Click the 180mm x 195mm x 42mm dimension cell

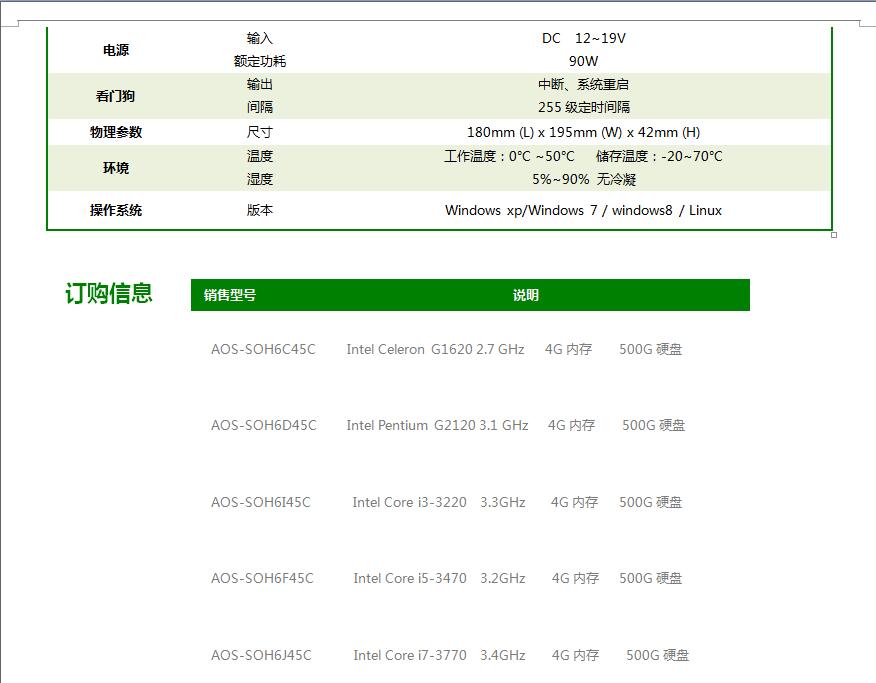click(583, 132)
